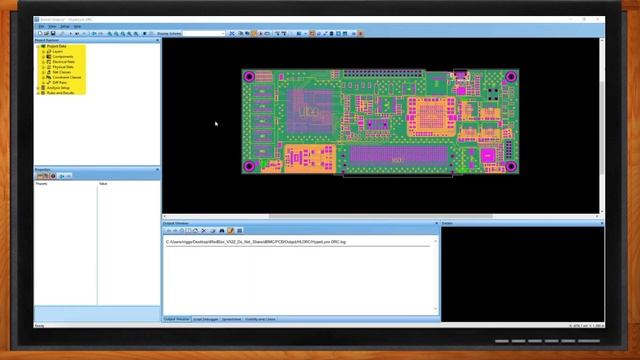Close the Project Explorer panel
640x360 pixels.
pos(158,40)
